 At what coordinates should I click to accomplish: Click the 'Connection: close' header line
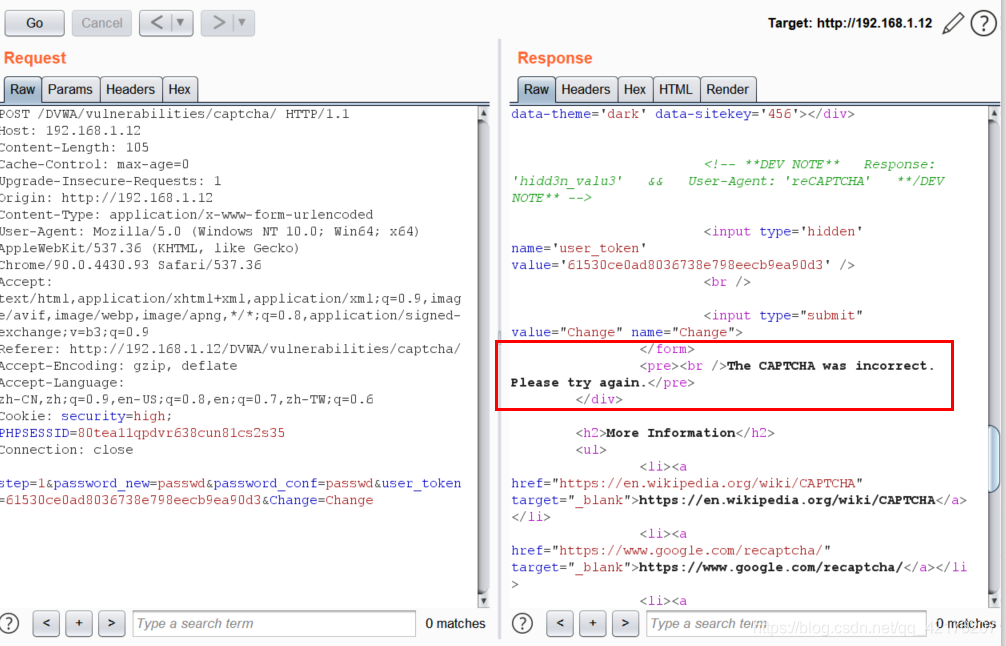point(67,450)
